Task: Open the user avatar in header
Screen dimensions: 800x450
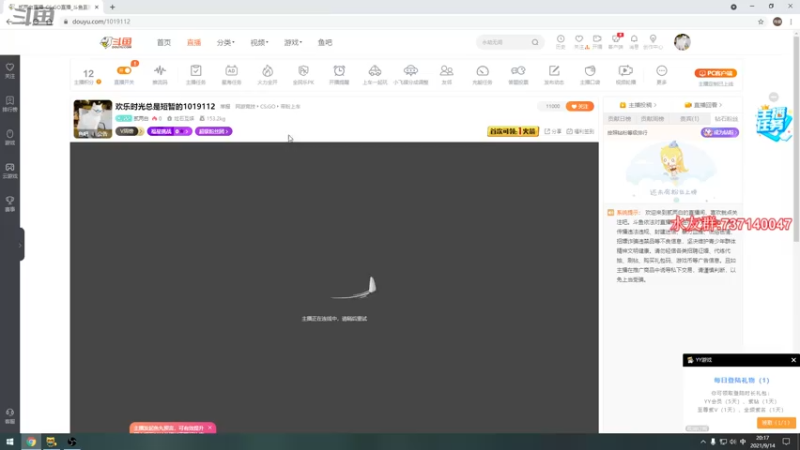Action: tap(682, 42)
